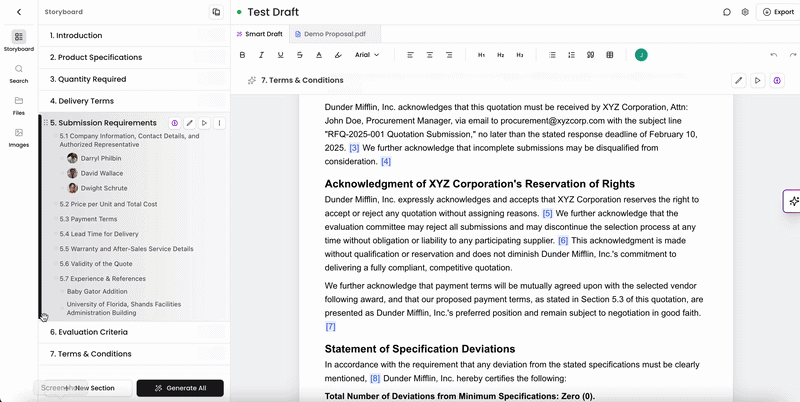Select the Smart Draft tab
Screen dimensions: 800x402
(x=259, y=34)
